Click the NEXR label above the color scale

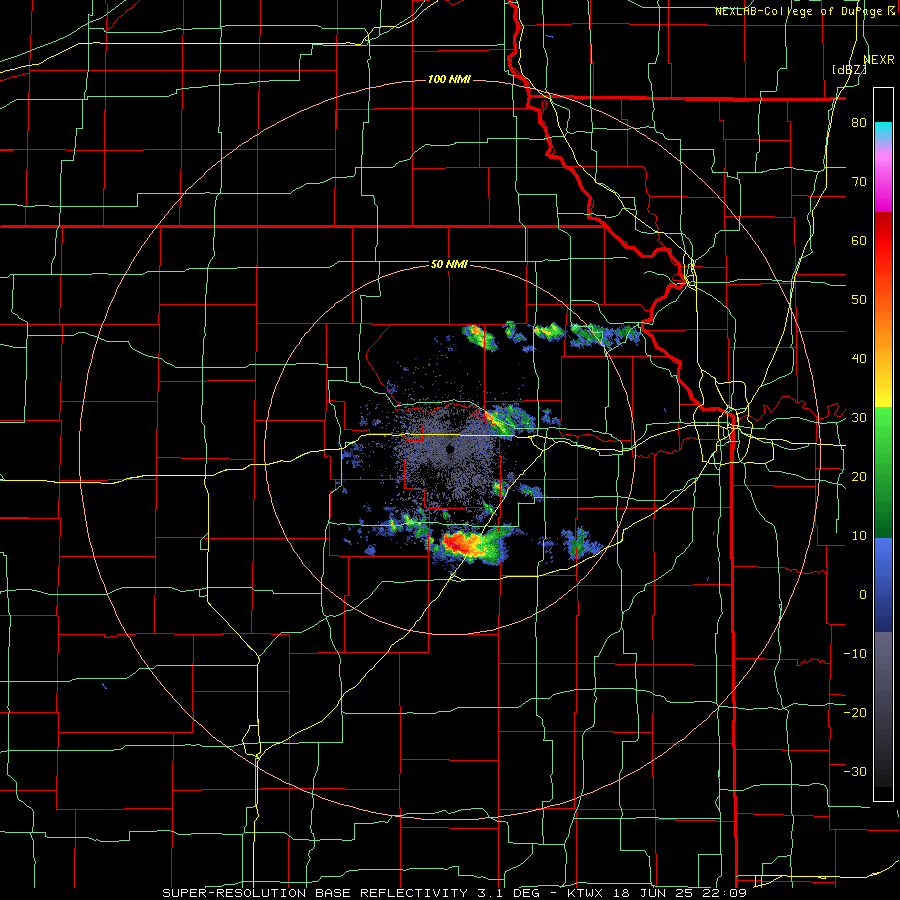tap(879, 60)
